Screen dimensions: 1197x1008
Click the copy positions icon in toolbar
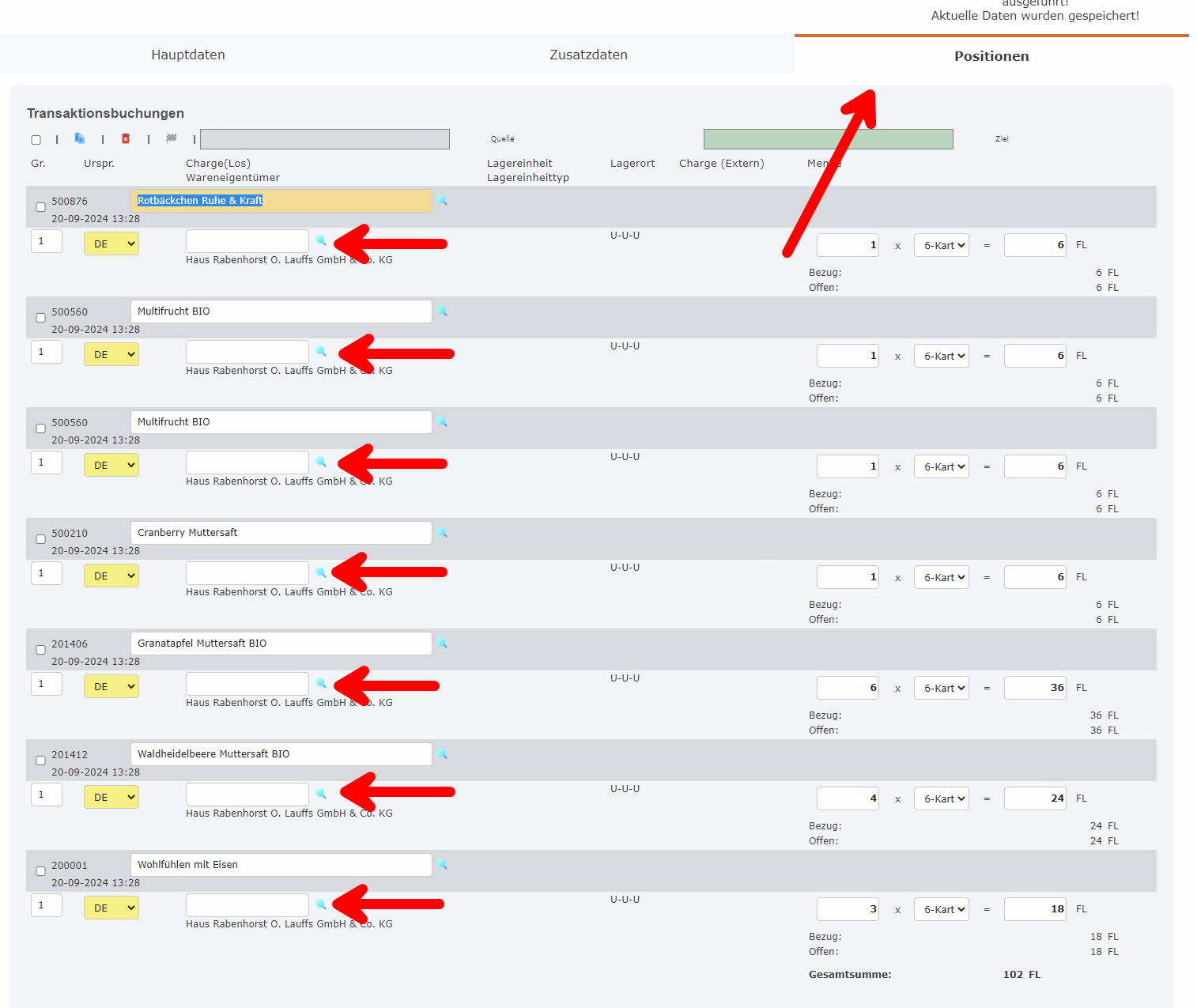click(80, 138)
